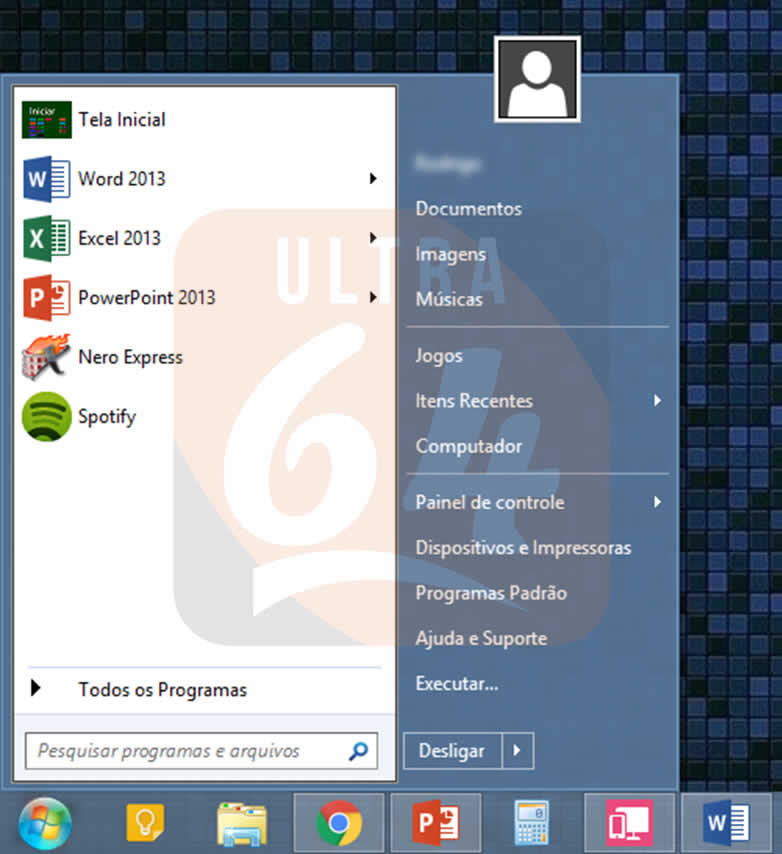The image size is (782, 854).
Task: Click the Desligar shutdown button
Action: pyautogui.click(x=451, y=751)
